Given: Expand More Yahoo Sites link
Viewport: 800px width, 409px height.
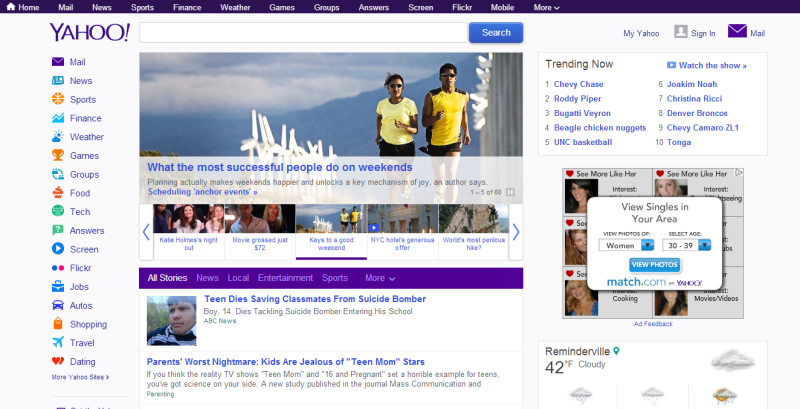Looking at the screenshot, I should point(80,377).
